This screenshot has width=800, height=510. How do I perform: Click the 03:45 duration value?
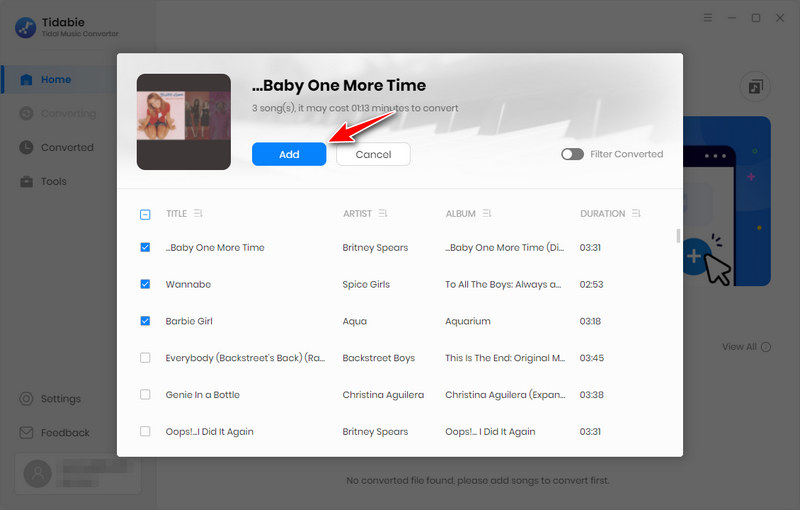pyautogui.click(x=591, y=358)
